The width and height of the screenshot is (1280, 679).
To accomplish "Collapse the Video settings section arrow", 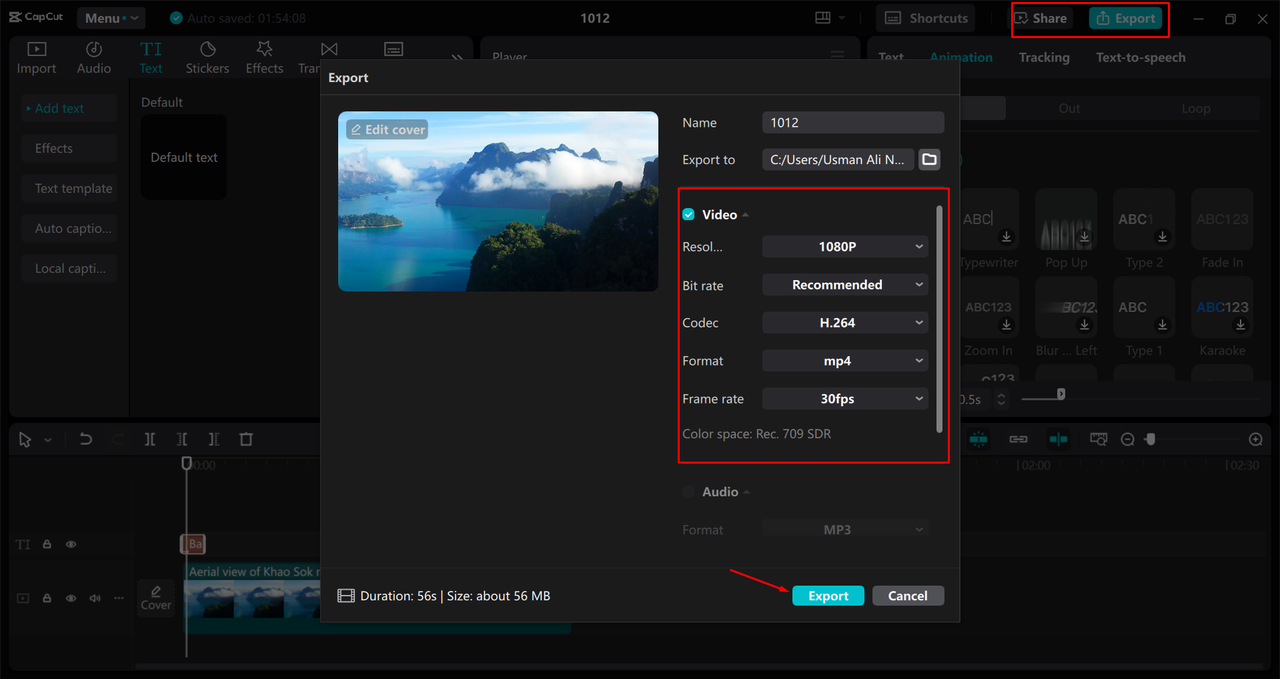I will point(746,215).
